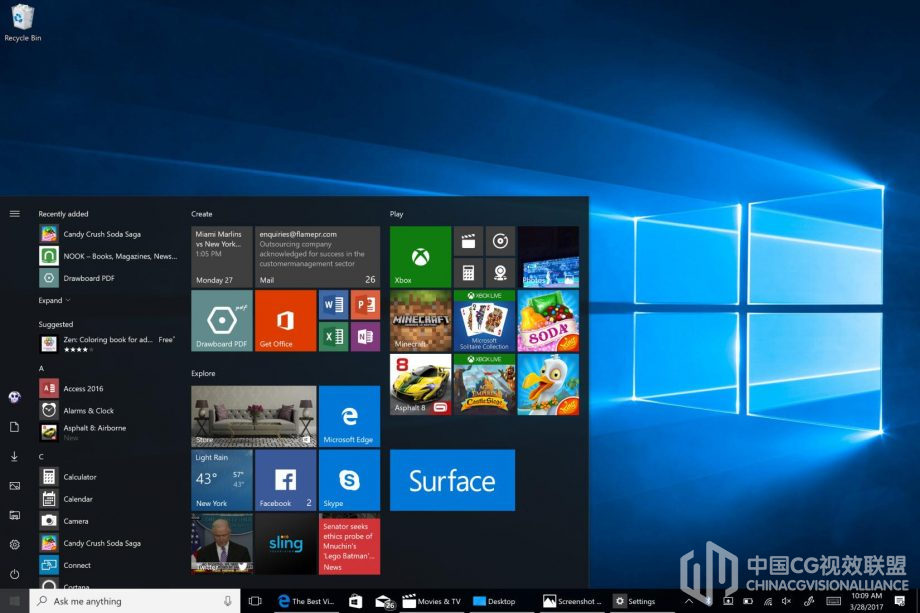Open the Weather tile for New York
Screen dimensions: 920x613
(222, 480)
